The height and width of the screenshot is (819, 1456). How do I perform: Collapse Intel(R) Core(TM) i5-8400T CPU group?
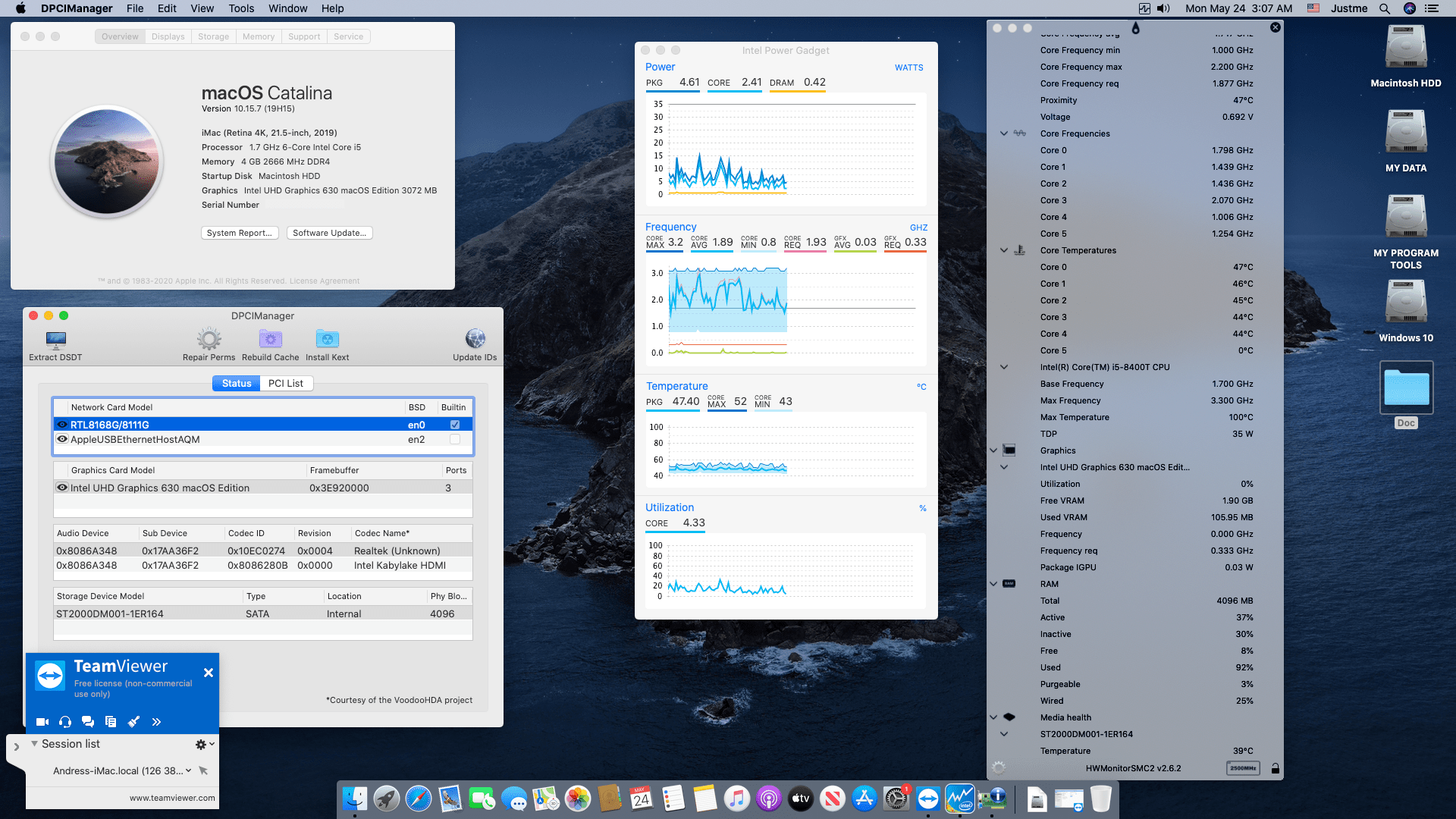[x=1004, y=367]
